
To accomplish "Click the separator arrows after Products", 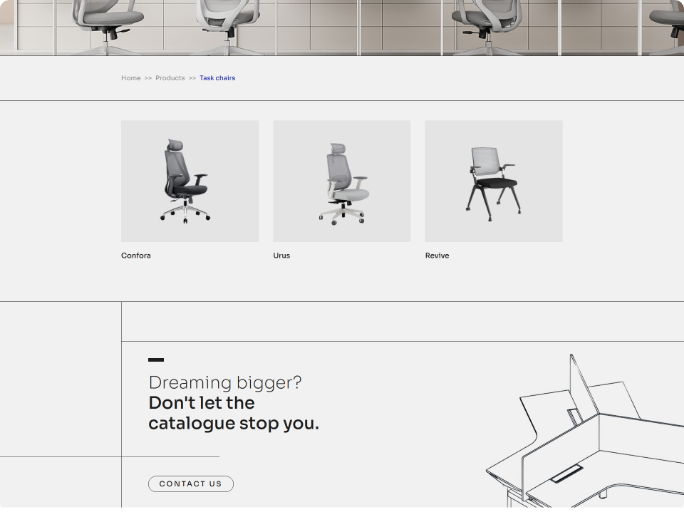I will [192, 78].
